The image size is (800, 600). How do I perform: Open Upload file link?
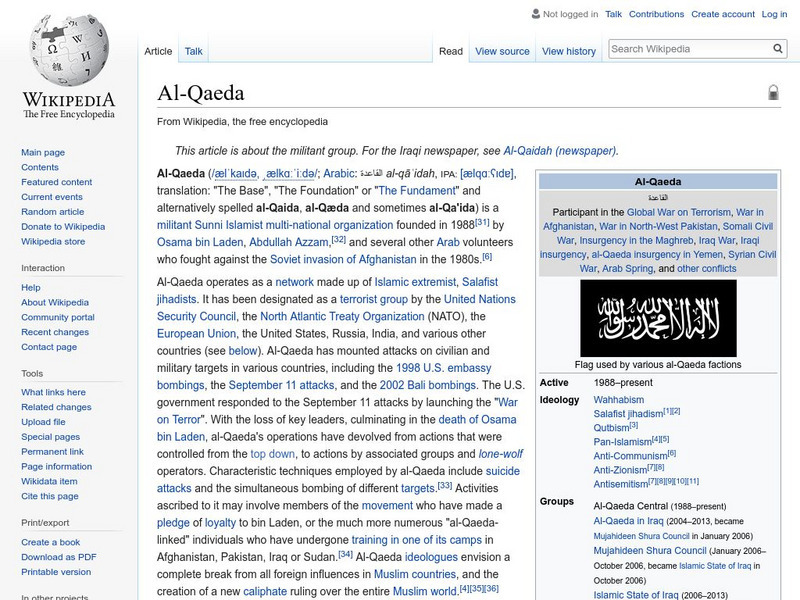(43, 421)
